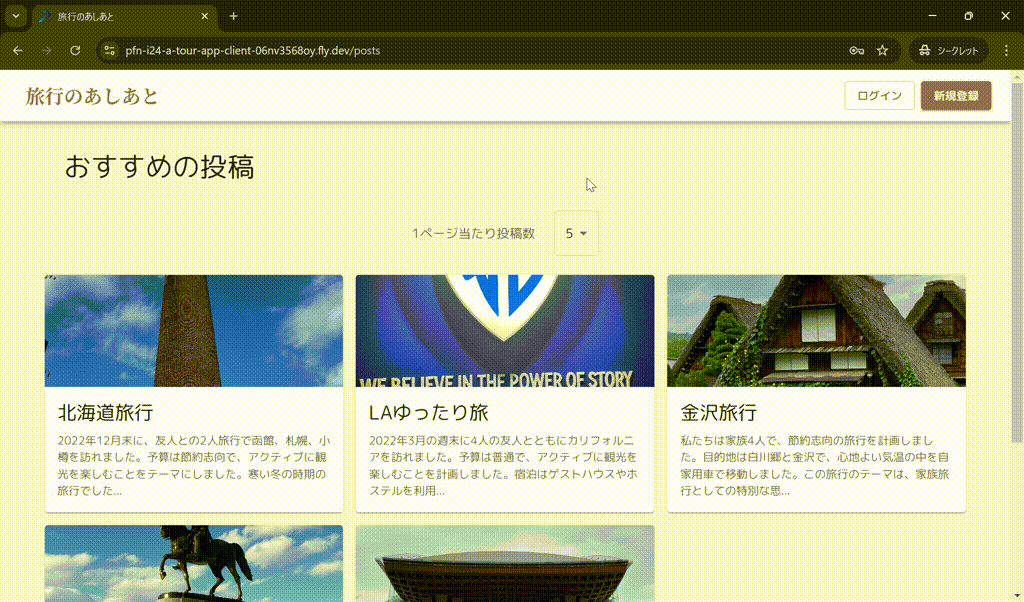This screenshot has height=602, width=1024.
Task: Go back to the previous page
Action: click(18, 50)
